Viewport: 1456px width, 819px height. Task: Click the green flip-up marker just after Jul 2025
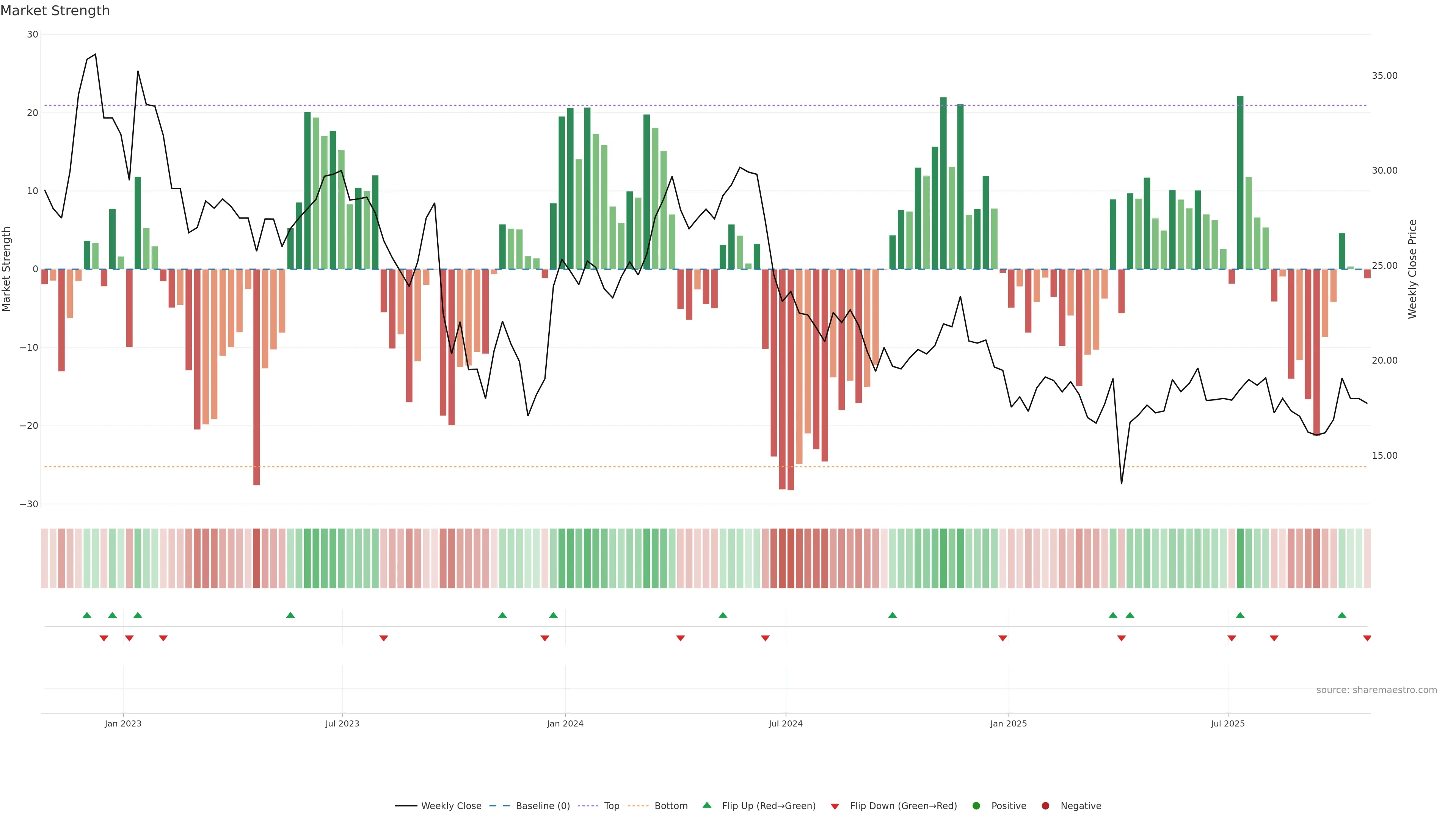click(1240, 615)
